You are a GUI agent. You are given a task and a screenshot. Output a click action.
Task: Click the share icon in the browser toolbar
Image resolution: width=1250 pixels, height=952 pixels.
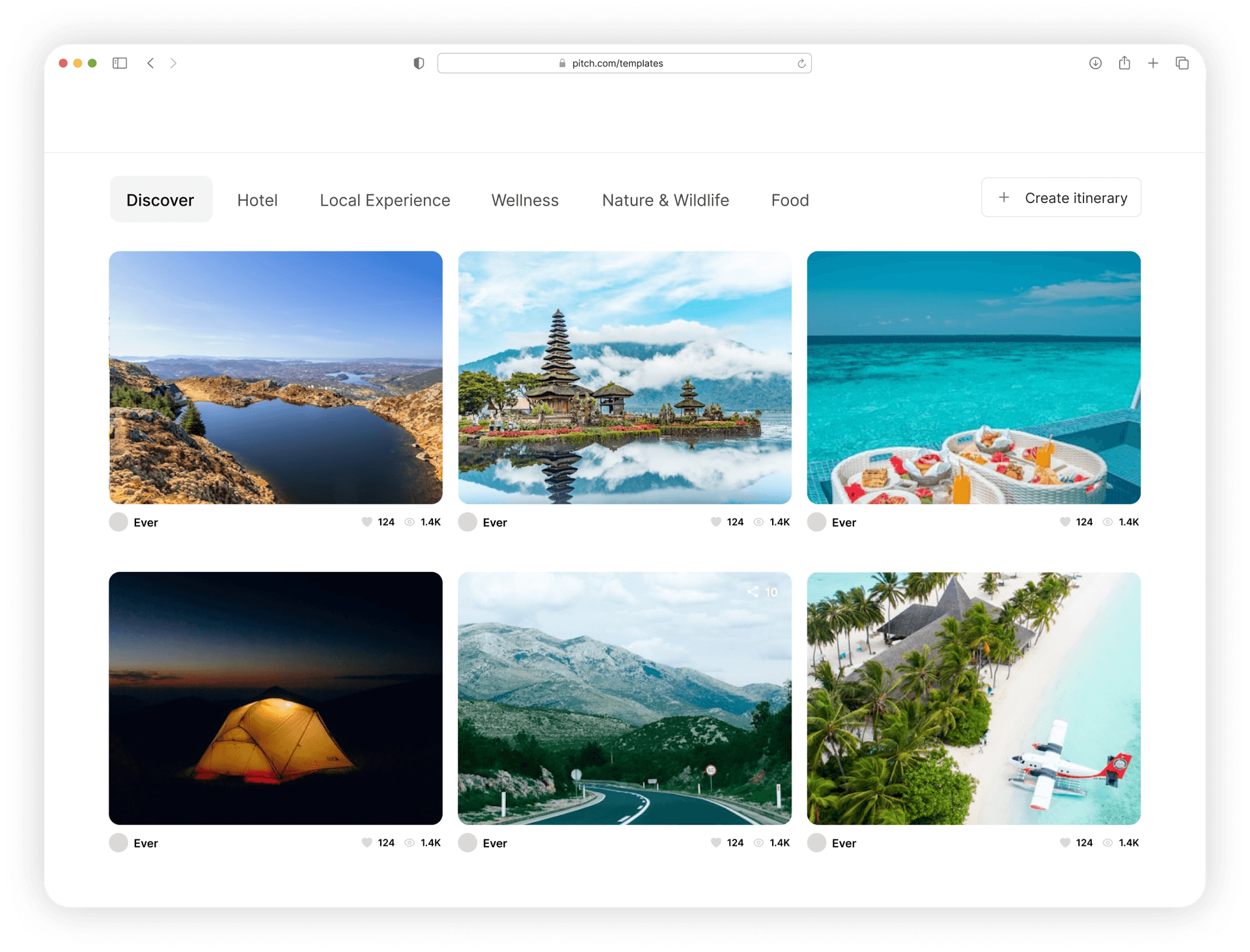(1124, 63)
